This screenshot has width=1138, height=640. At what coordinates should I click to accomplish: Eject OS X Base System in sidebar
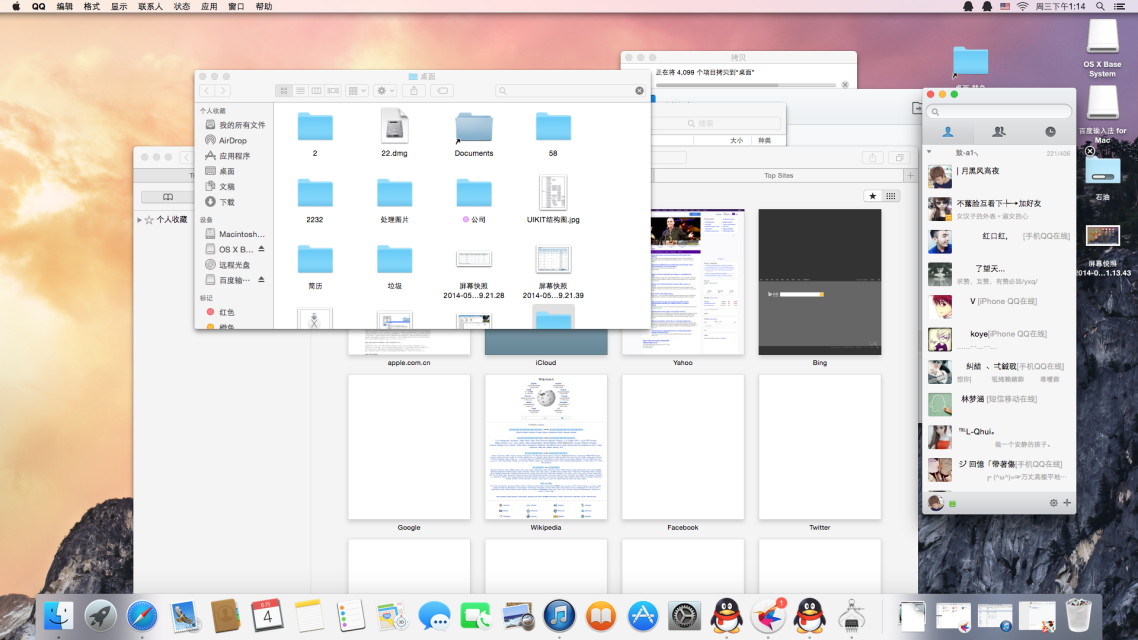(261, 249)
